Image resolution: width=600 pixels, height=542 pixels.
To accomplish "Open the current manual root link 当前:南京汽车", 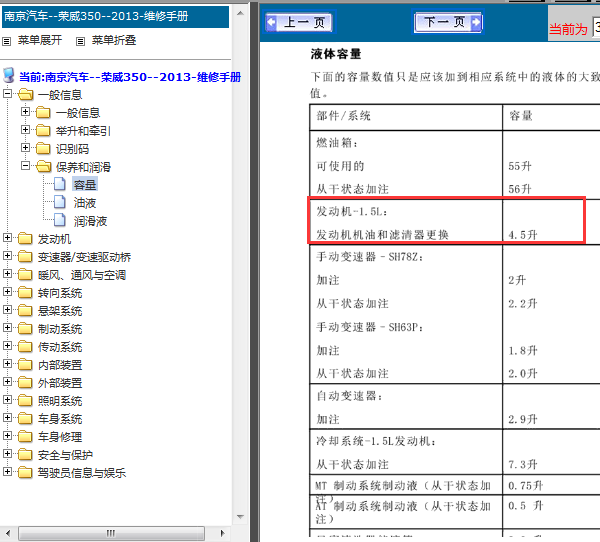I will 130,77.
